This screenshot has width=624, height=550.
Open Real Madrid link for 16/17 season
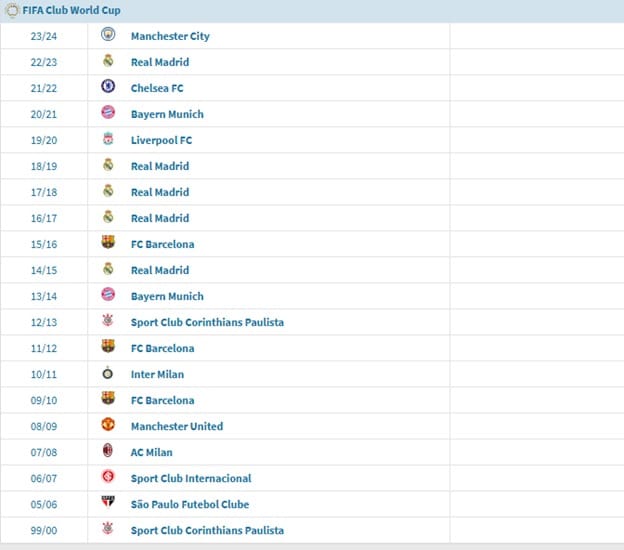coord(160,218)
